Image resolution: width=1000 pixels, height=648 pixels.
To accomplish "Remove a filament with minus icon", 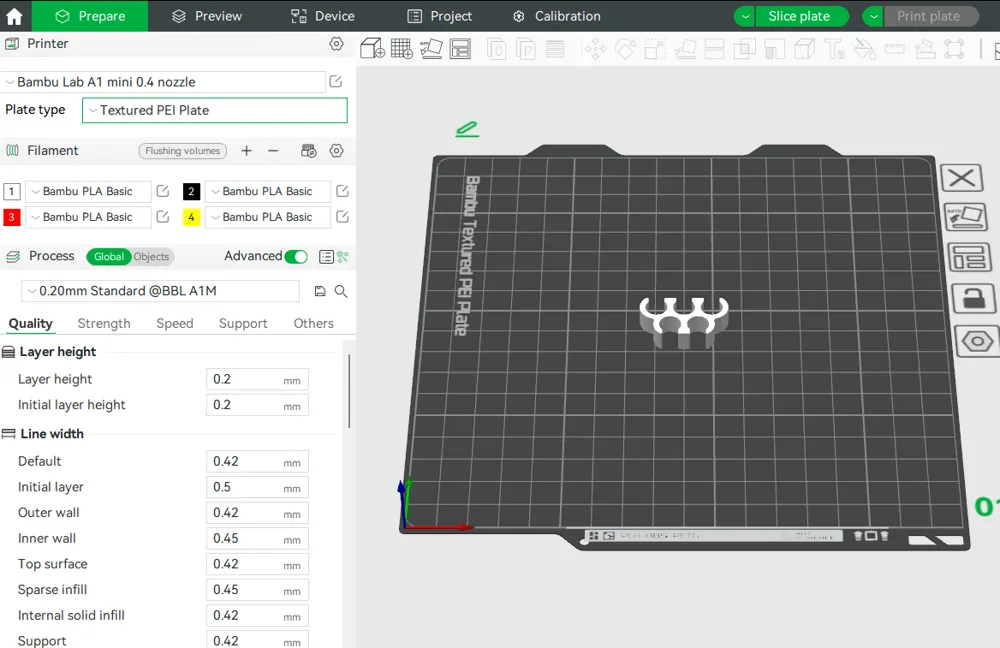I will coord(273,151).
